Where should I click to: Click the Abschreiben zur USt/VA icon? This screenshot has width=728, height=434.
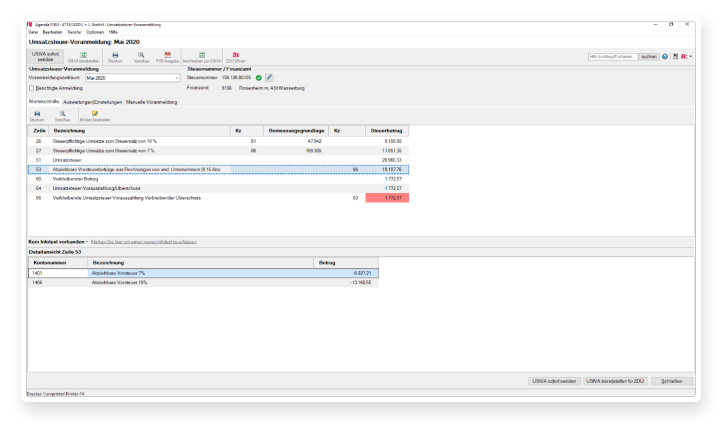pyautogui.click(x=201, y=56)
